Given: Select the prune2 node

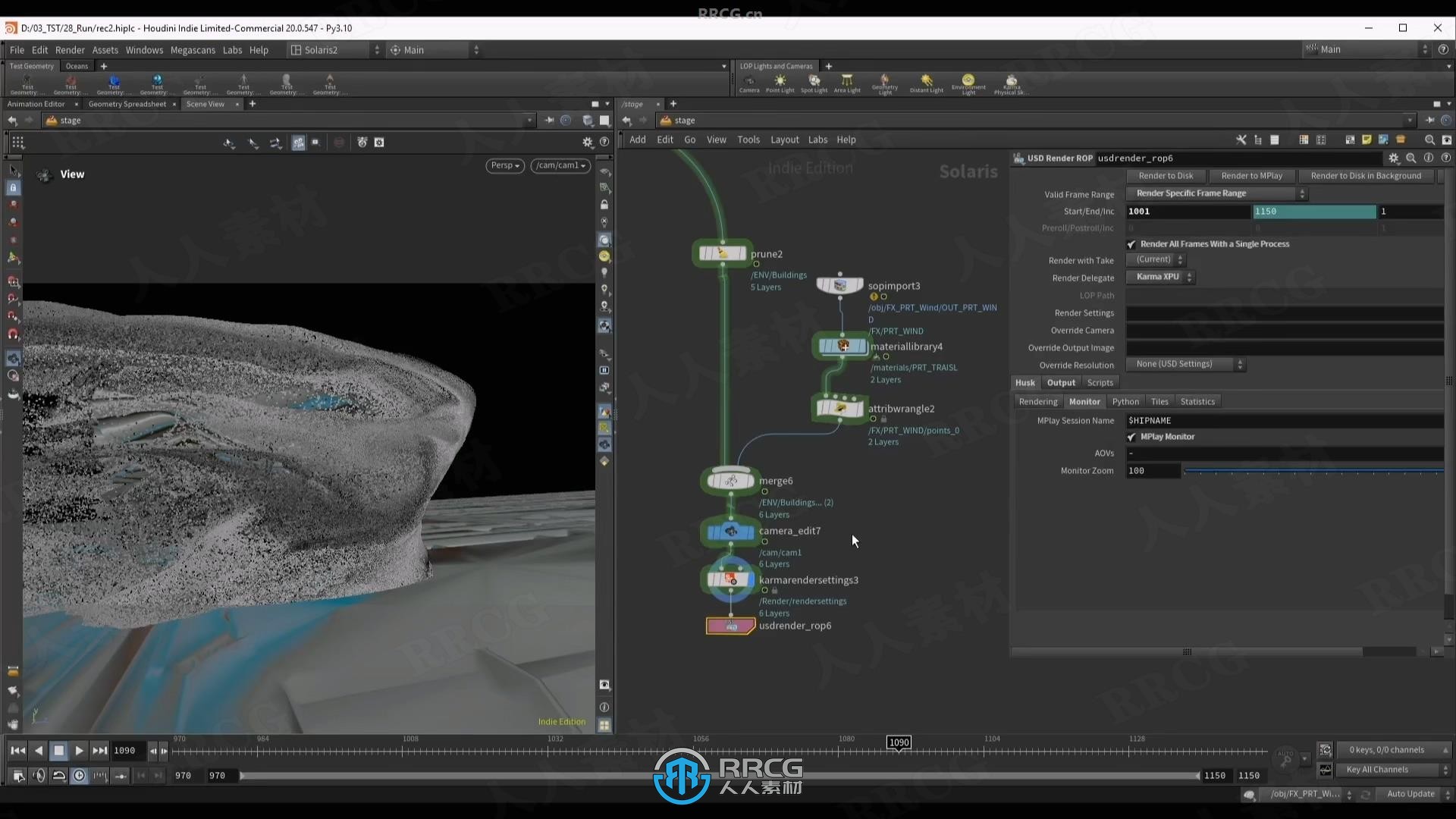Looking at the screenshot, I should coord(722,253).
